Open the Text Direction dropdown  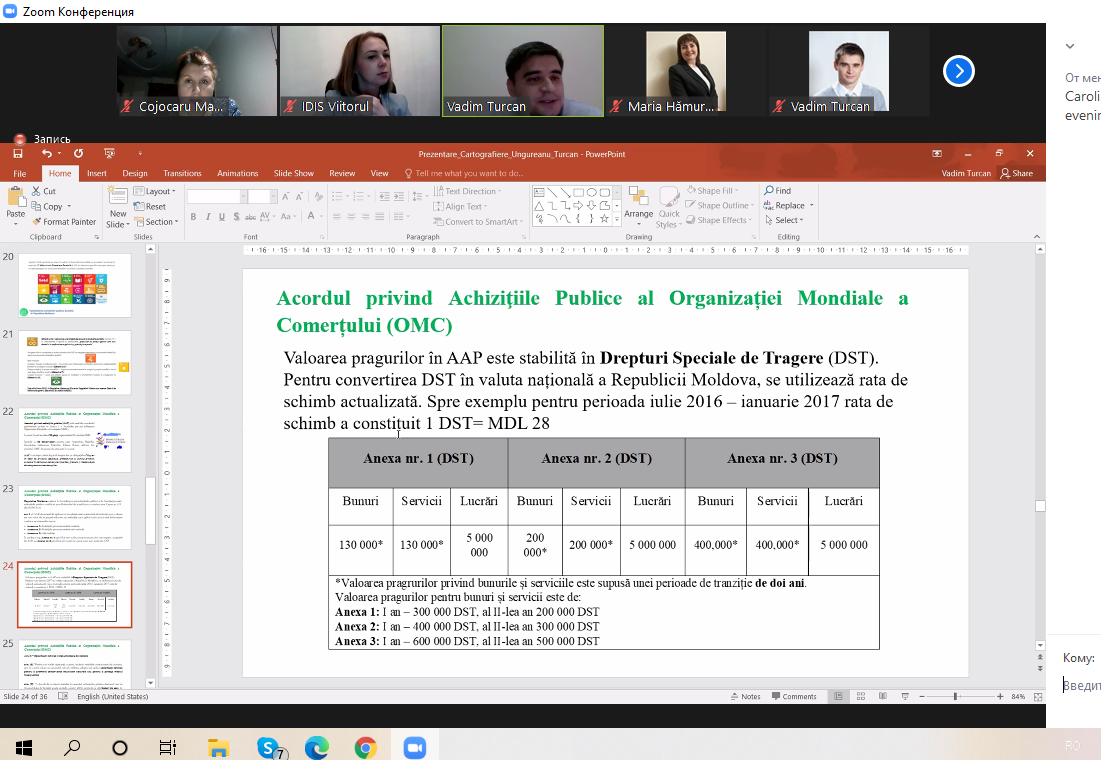tap(467, 191)
